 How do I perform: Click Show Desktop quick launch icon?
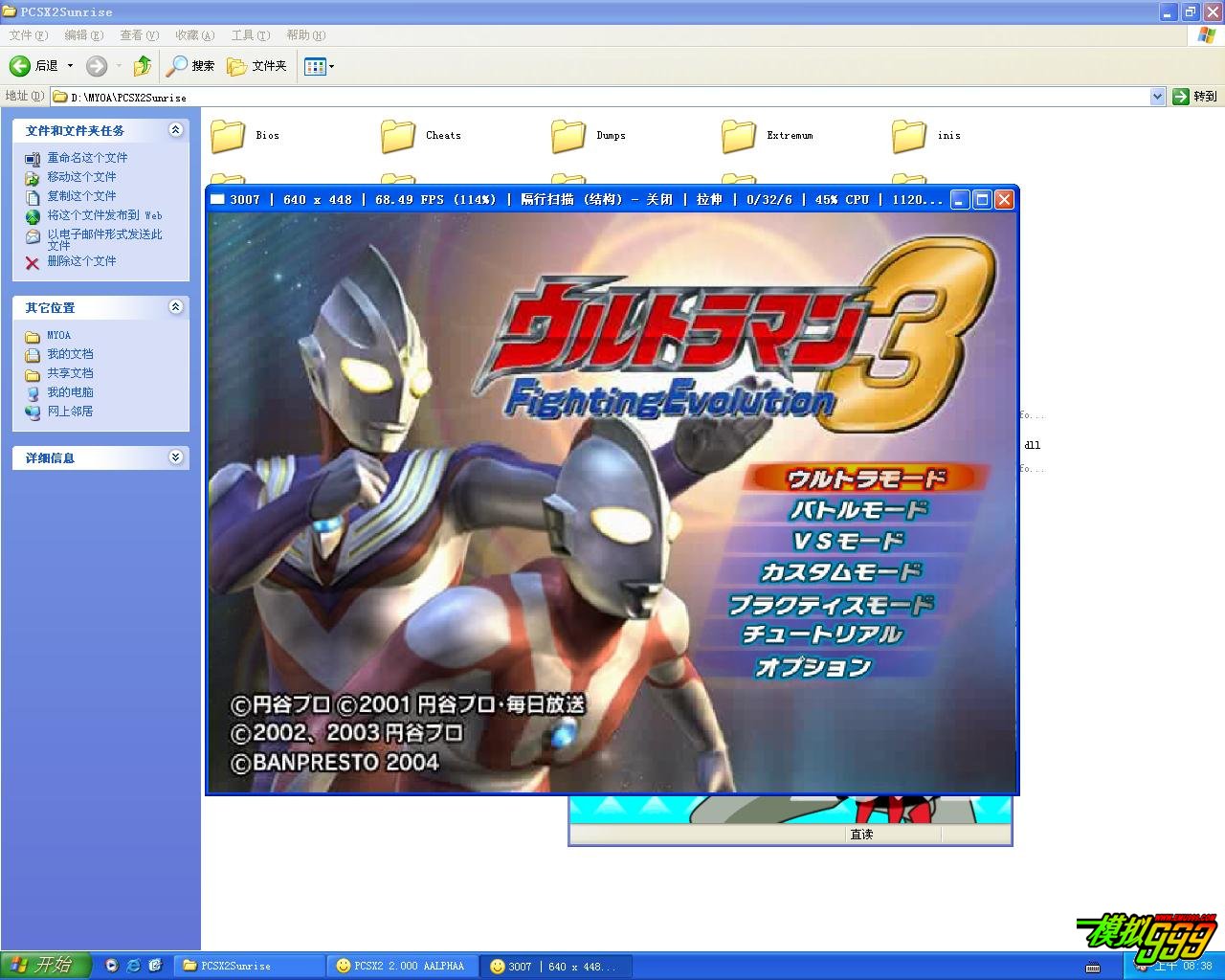click(156, 966)
